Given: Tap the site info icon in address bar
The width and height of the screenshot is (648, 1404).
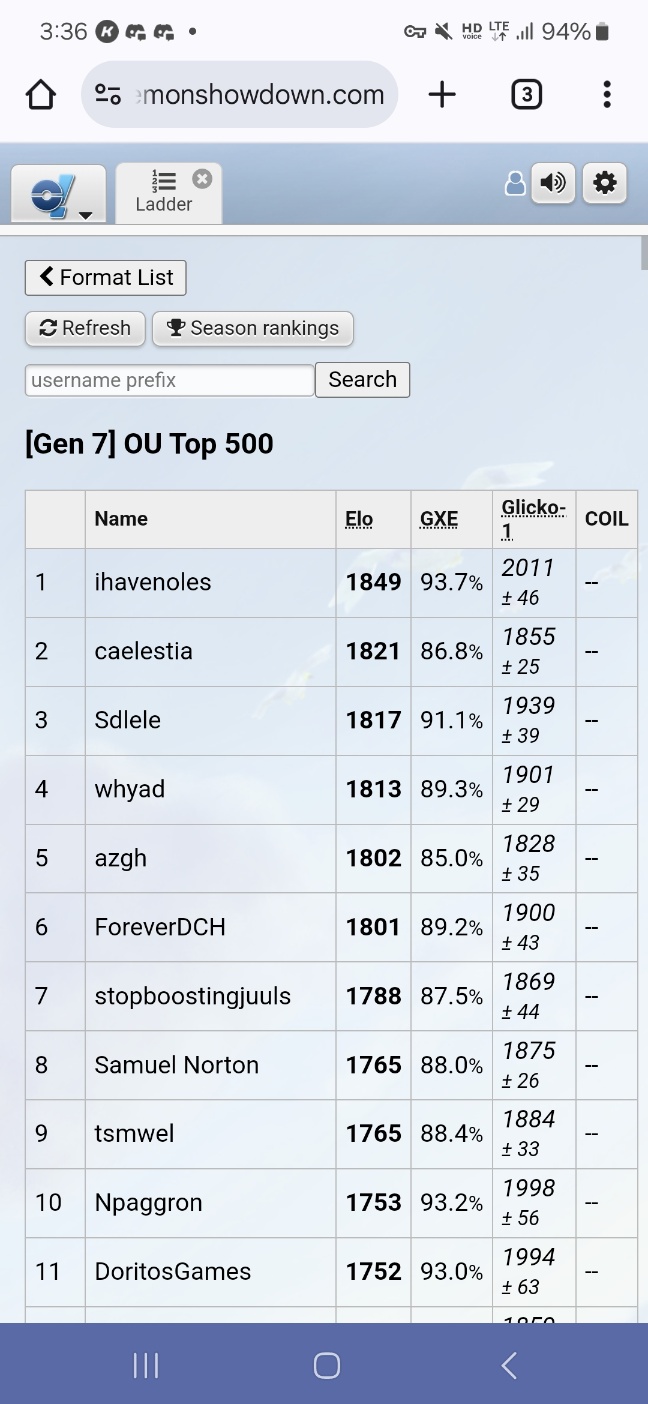Looking at the screenshot, I should pyautogui.click(x=108, y=95).
